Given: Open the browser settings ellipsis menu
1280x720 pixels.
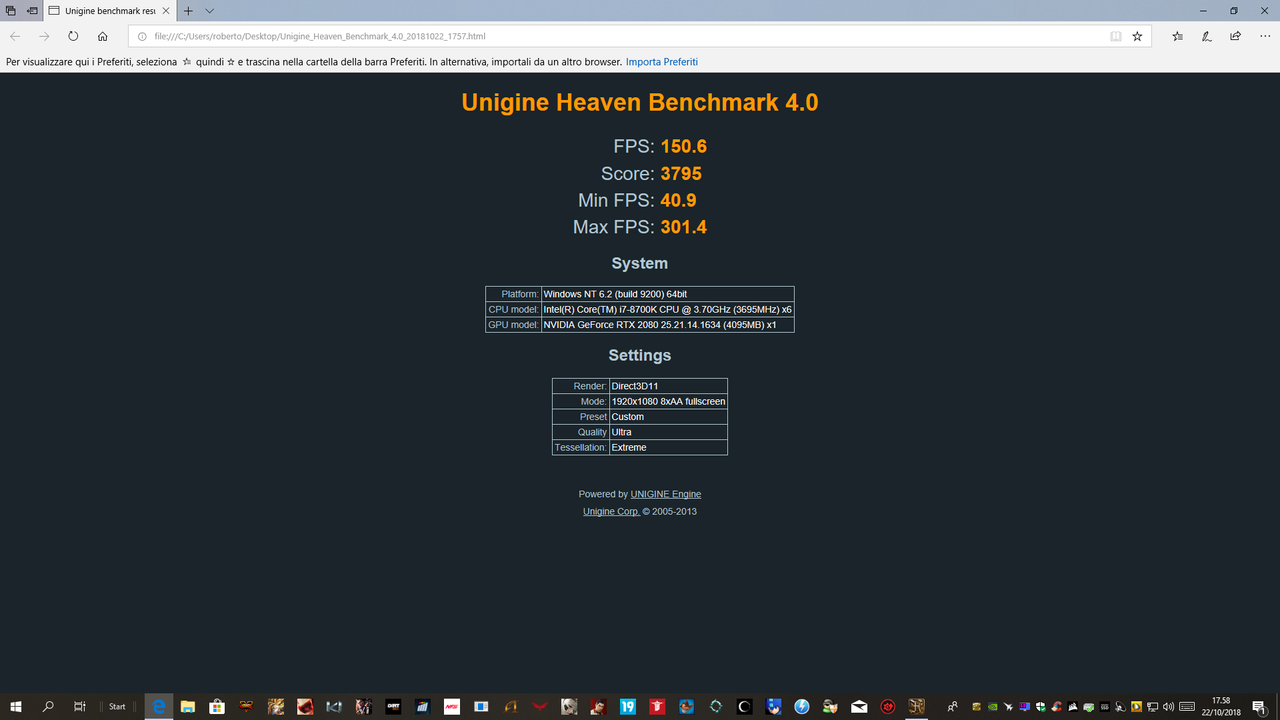Looking at the screenshot, I should (x=1265, y=36).
